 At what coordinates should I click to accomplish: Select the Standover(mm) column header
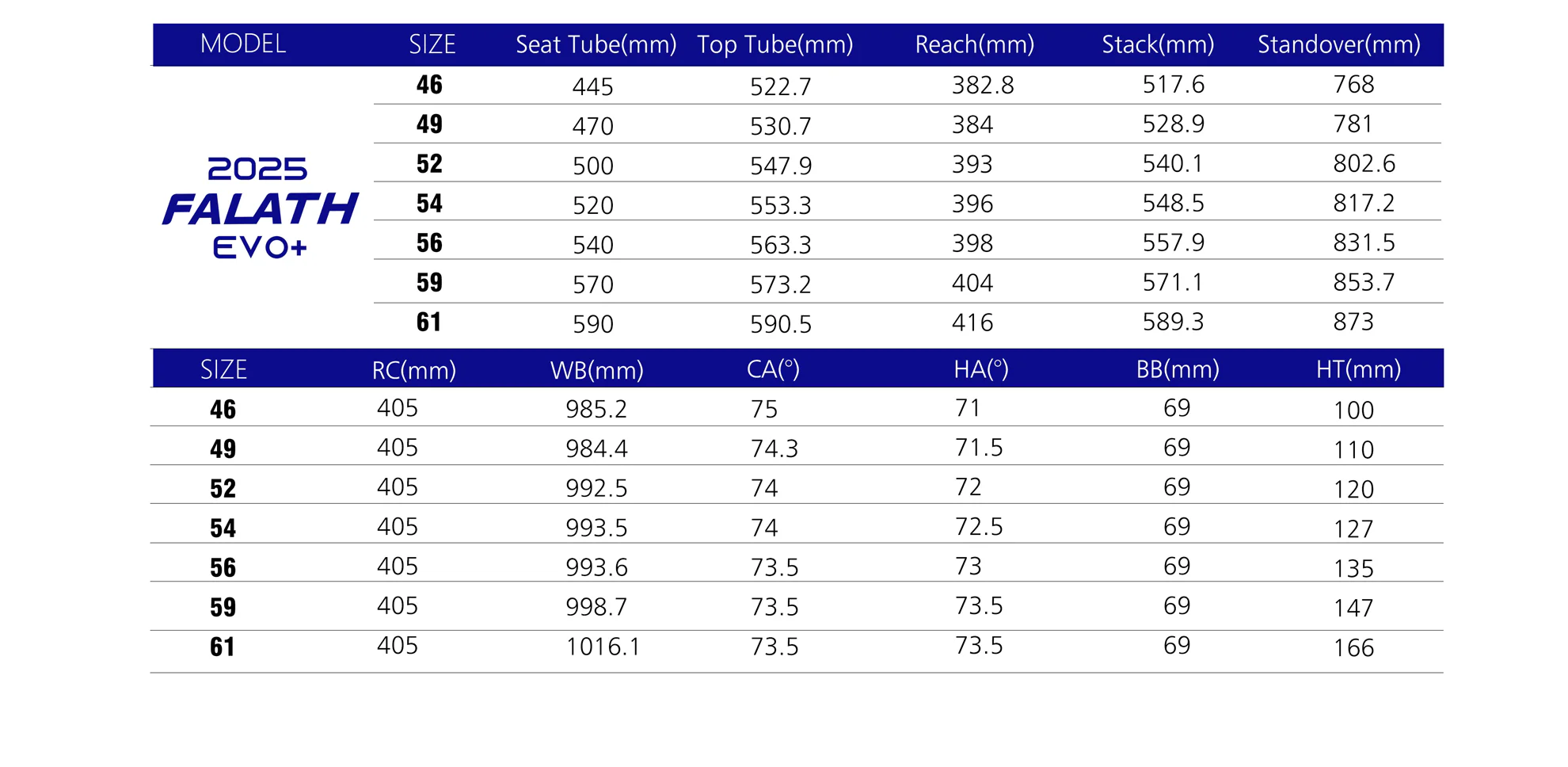(1339, 44)
